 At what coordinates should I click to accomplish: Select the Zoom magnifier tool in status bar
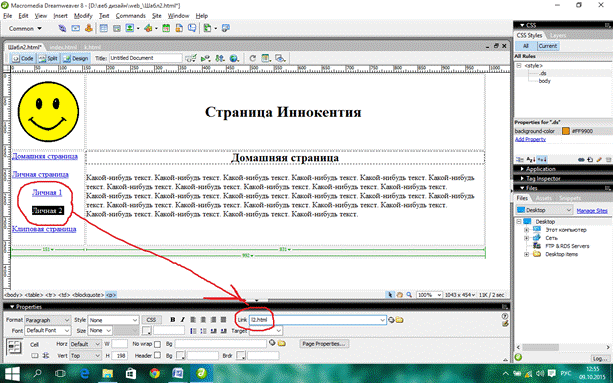coord(409,295)
